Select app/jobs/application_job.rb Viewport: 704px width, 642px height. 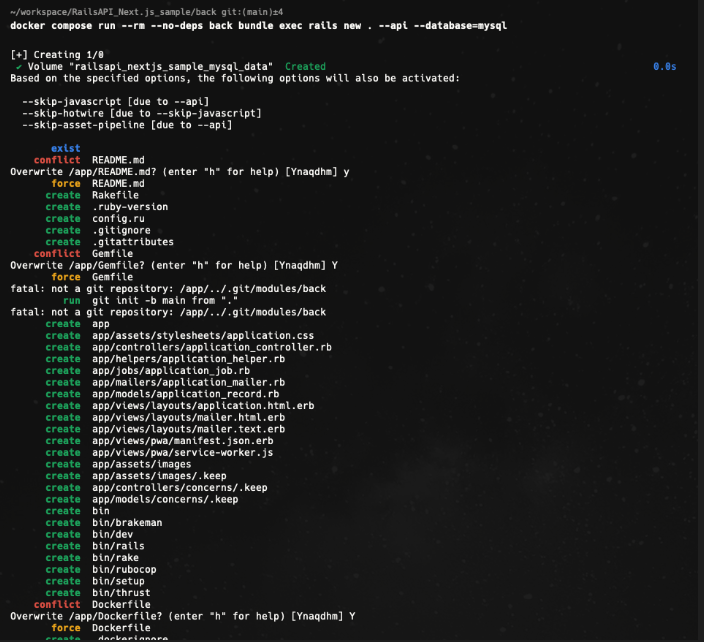coord(171,370)
